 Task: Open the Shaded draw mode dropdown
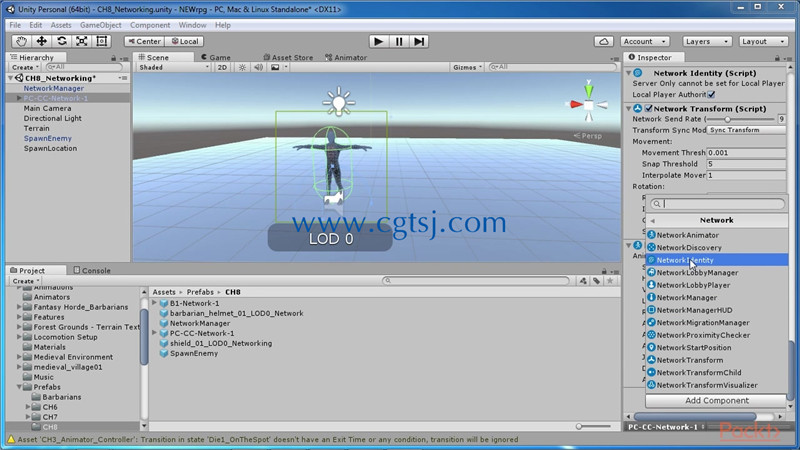[x=173, y=67]
